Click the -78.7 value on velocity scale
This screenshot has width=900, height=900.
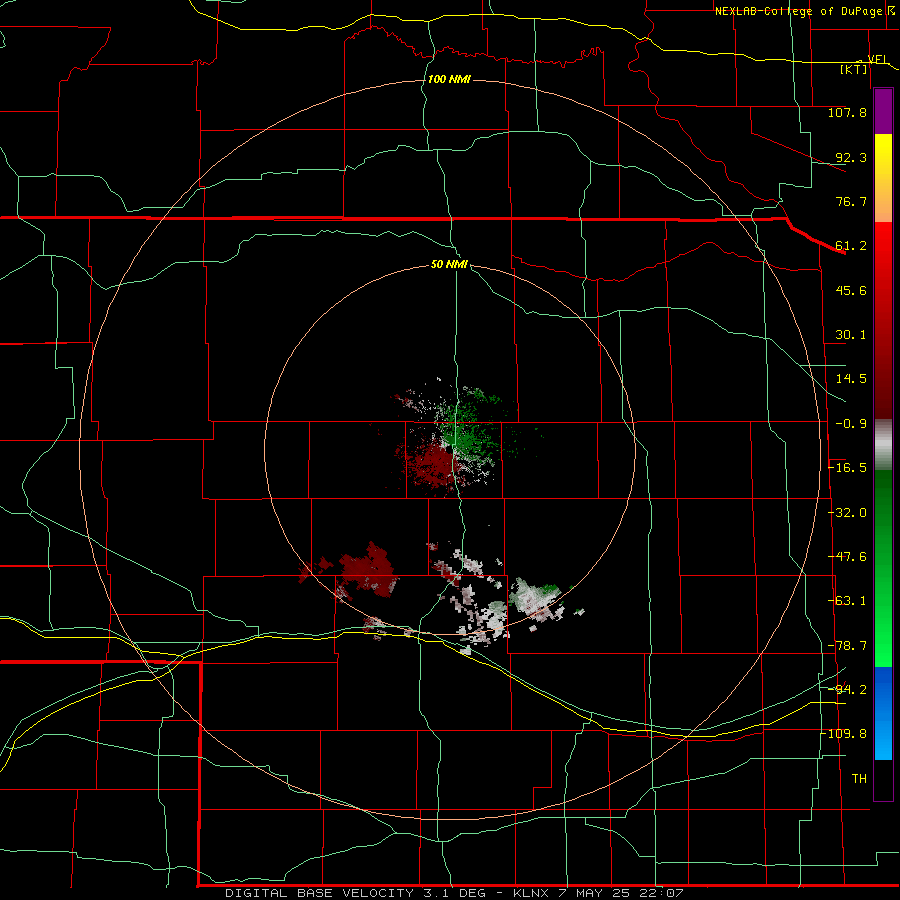point(847,646)
